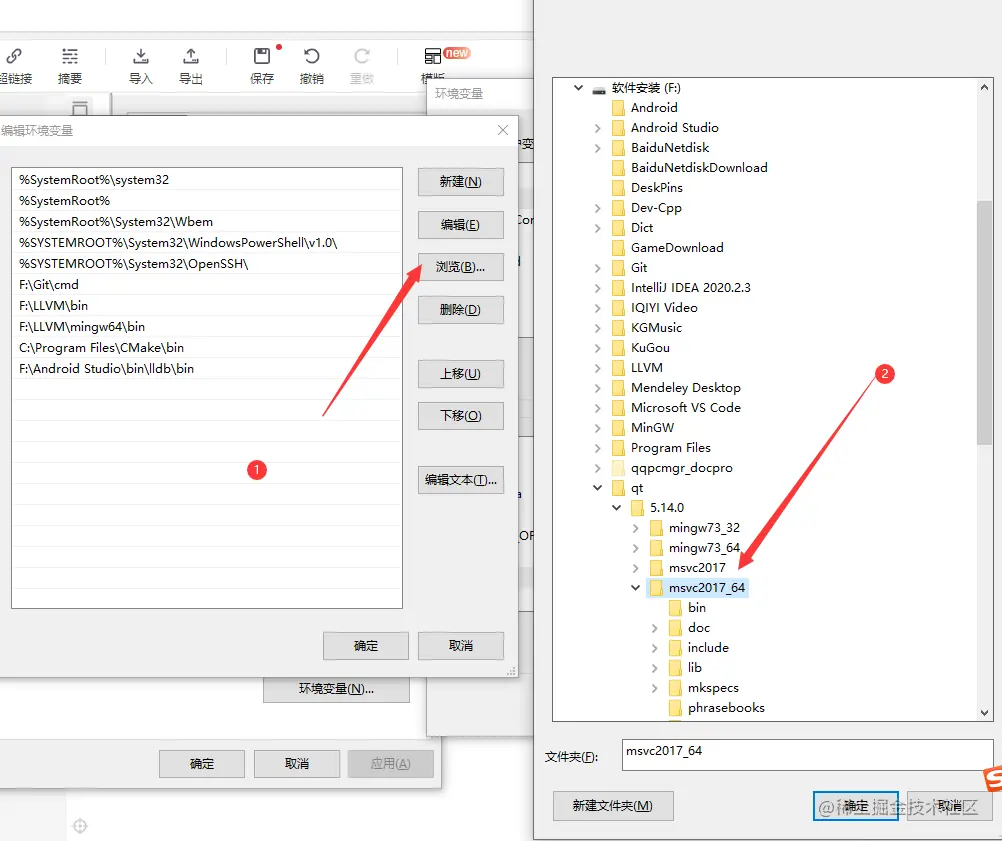Click the folder tree scrollbar up arrow
The image size is (1002, 841).
tap(984, 88)
